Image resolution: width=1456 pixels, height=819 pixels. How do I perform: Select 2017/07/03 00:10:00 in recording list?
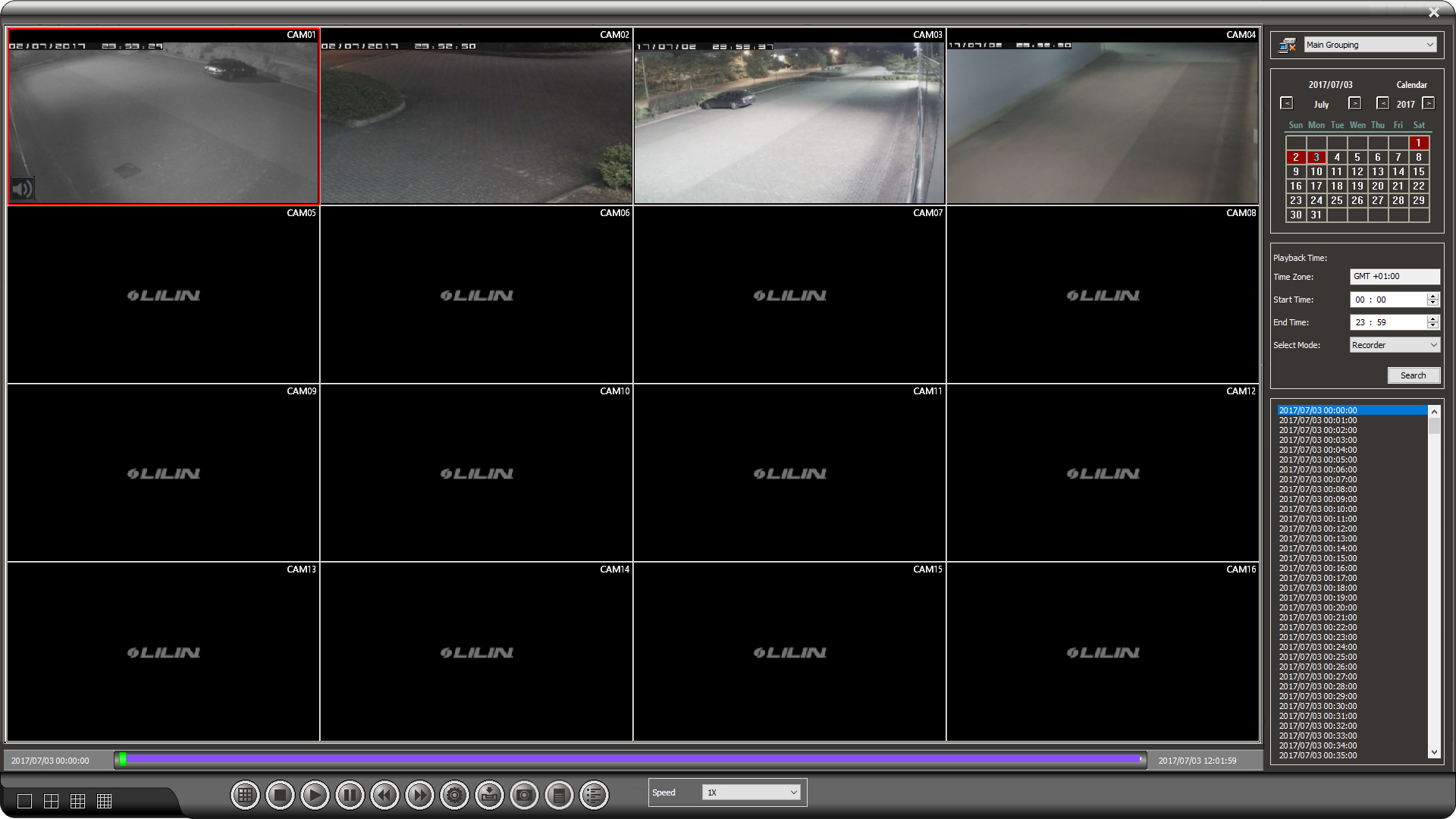[x=1318, y=509]
